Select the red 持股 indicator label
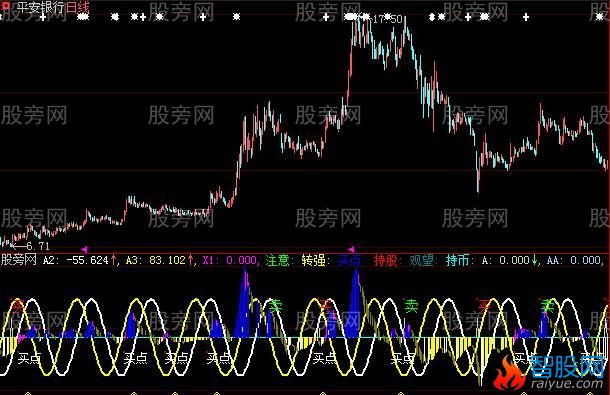Viewport: 610px width, 395px height. pyautogui.click(x=385, y=260)
